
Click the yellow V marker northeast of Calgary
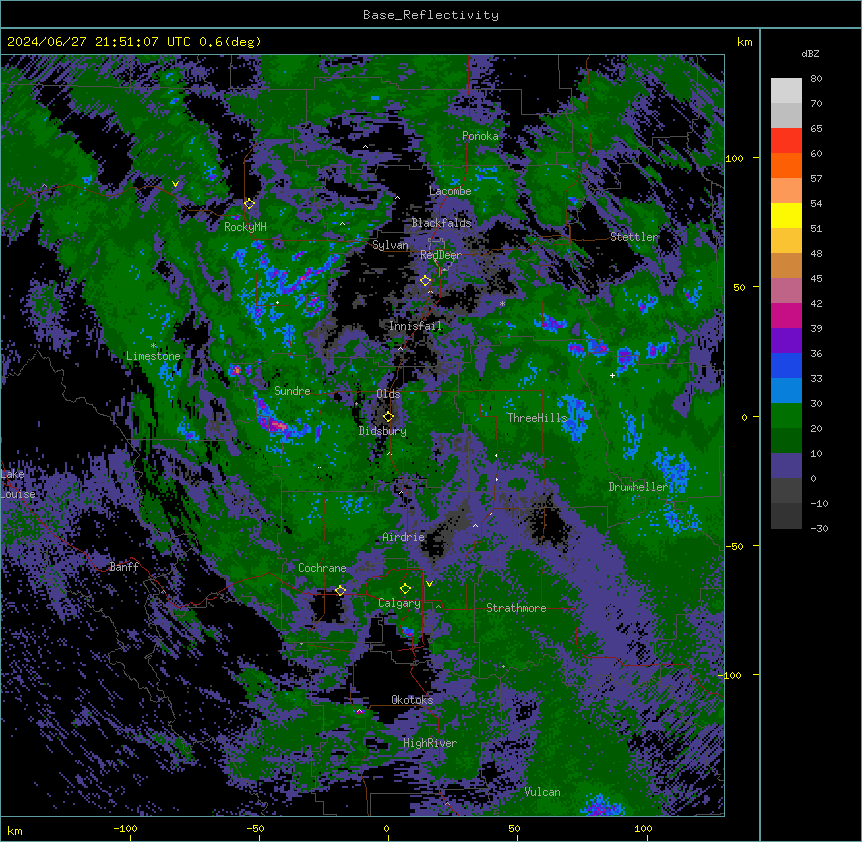click(x=429, y=584)
